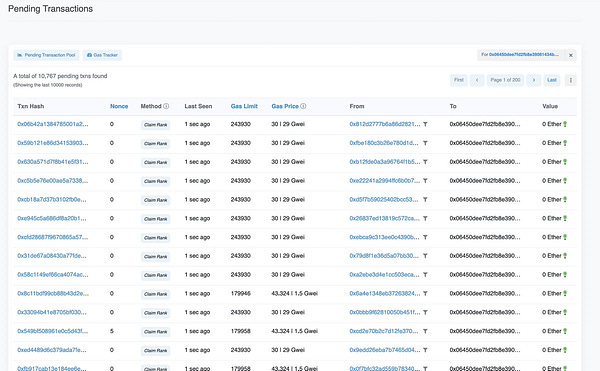Image resolution: width=600 pixels, height=371 pixels.
Task: Filter by sender 0xe22241a2994ffc6b0b7 funnel icon
Action: tap(425, 181)
